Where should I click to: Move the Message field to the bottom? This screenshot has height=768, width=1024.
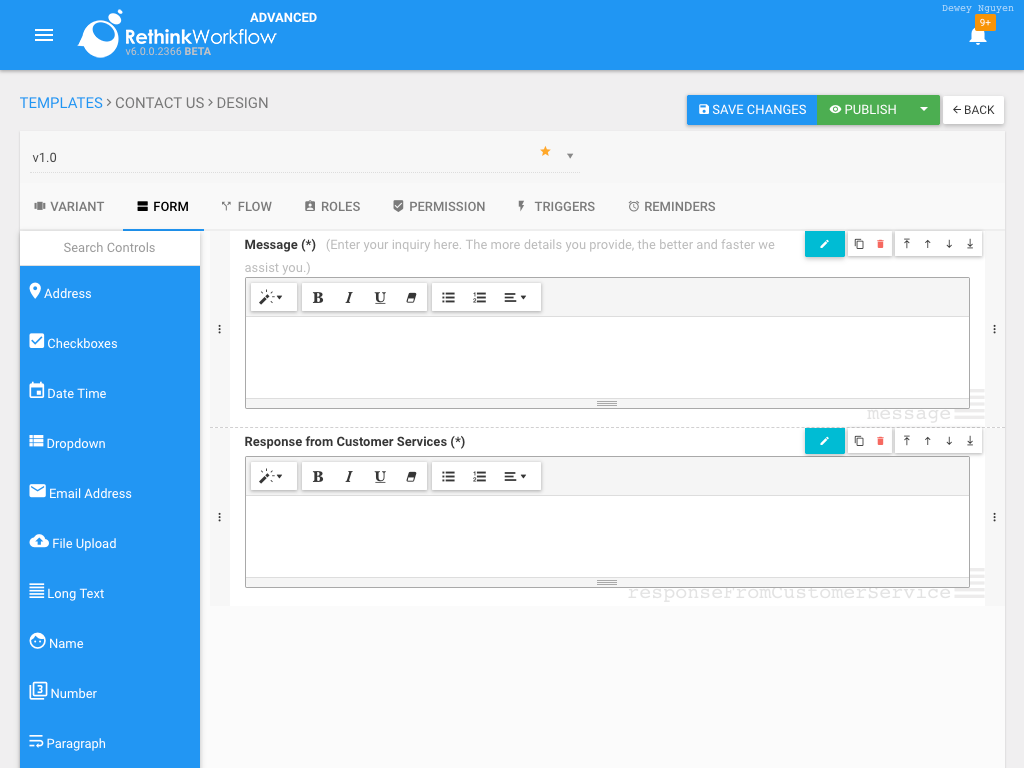pos(970,243)
